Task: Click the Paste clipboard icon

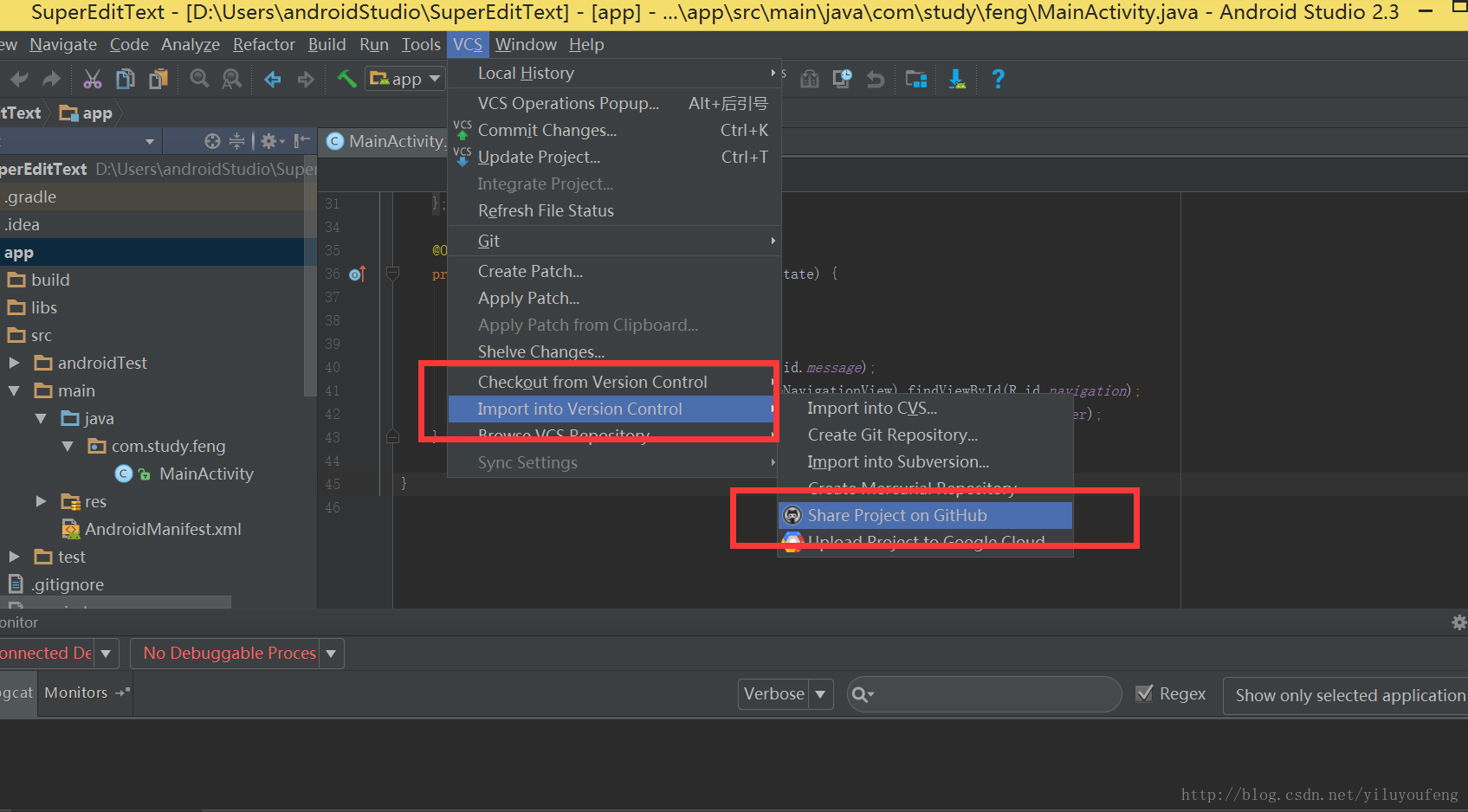Action: coord(158,80)
